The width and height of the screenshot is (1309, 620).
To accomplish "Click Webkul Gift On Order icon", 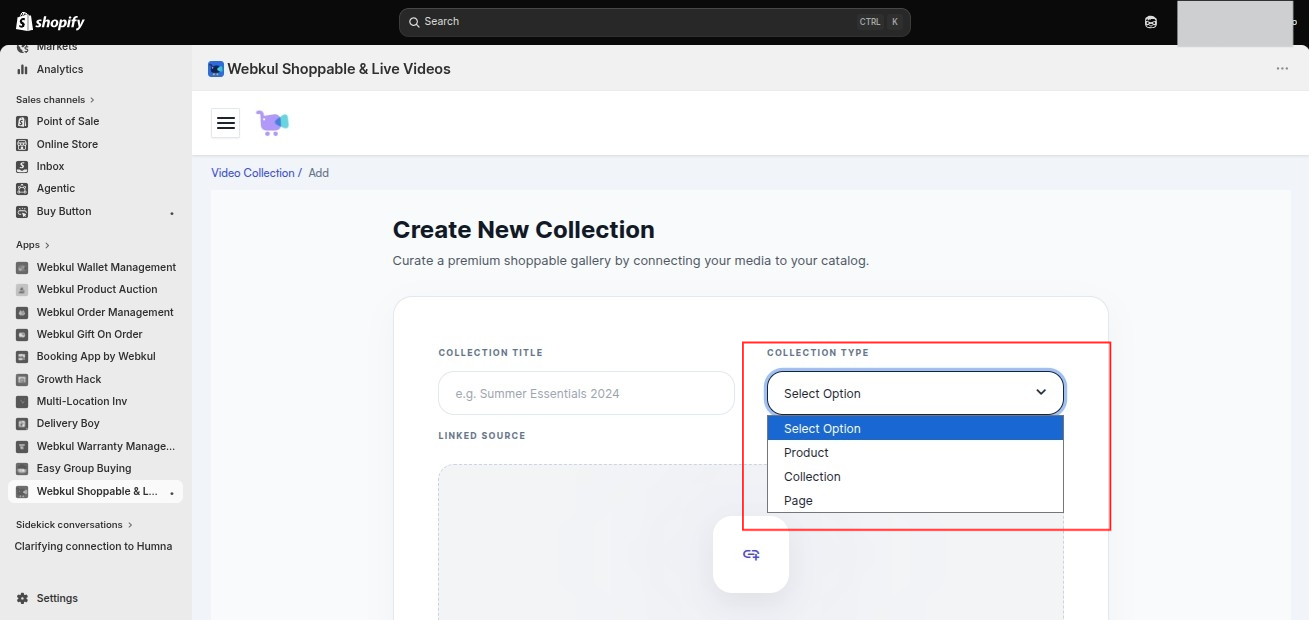I will click(x=22, y=334).
